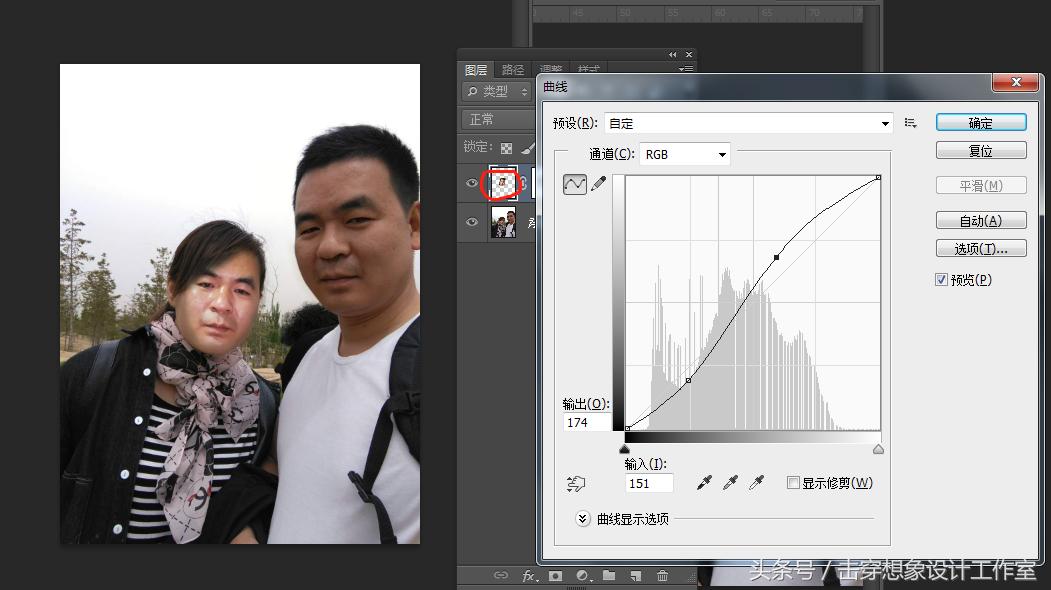Enable the 显示修剪 clipping checkbox

point(795,482)
